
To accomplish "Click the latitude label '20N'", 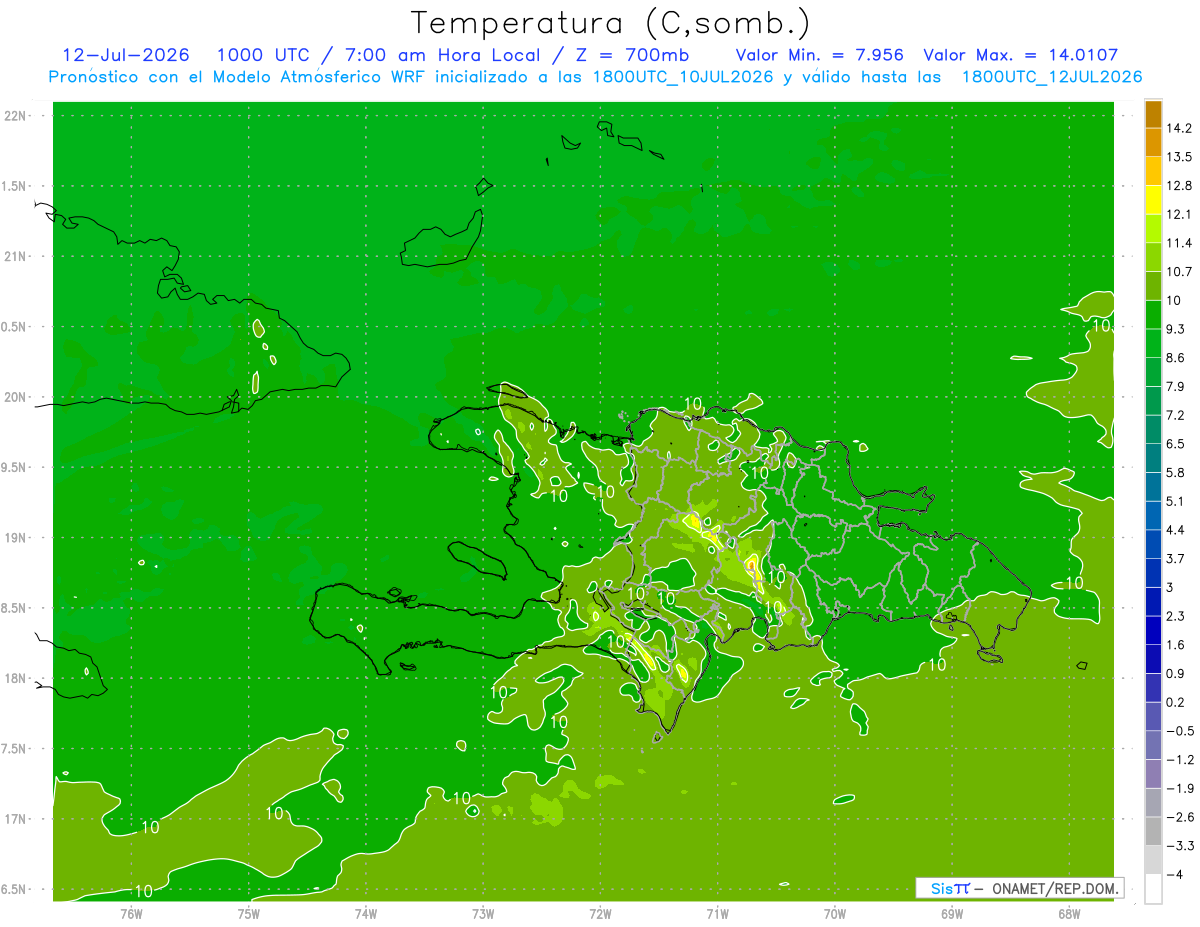I will click(x=16, y=398).
